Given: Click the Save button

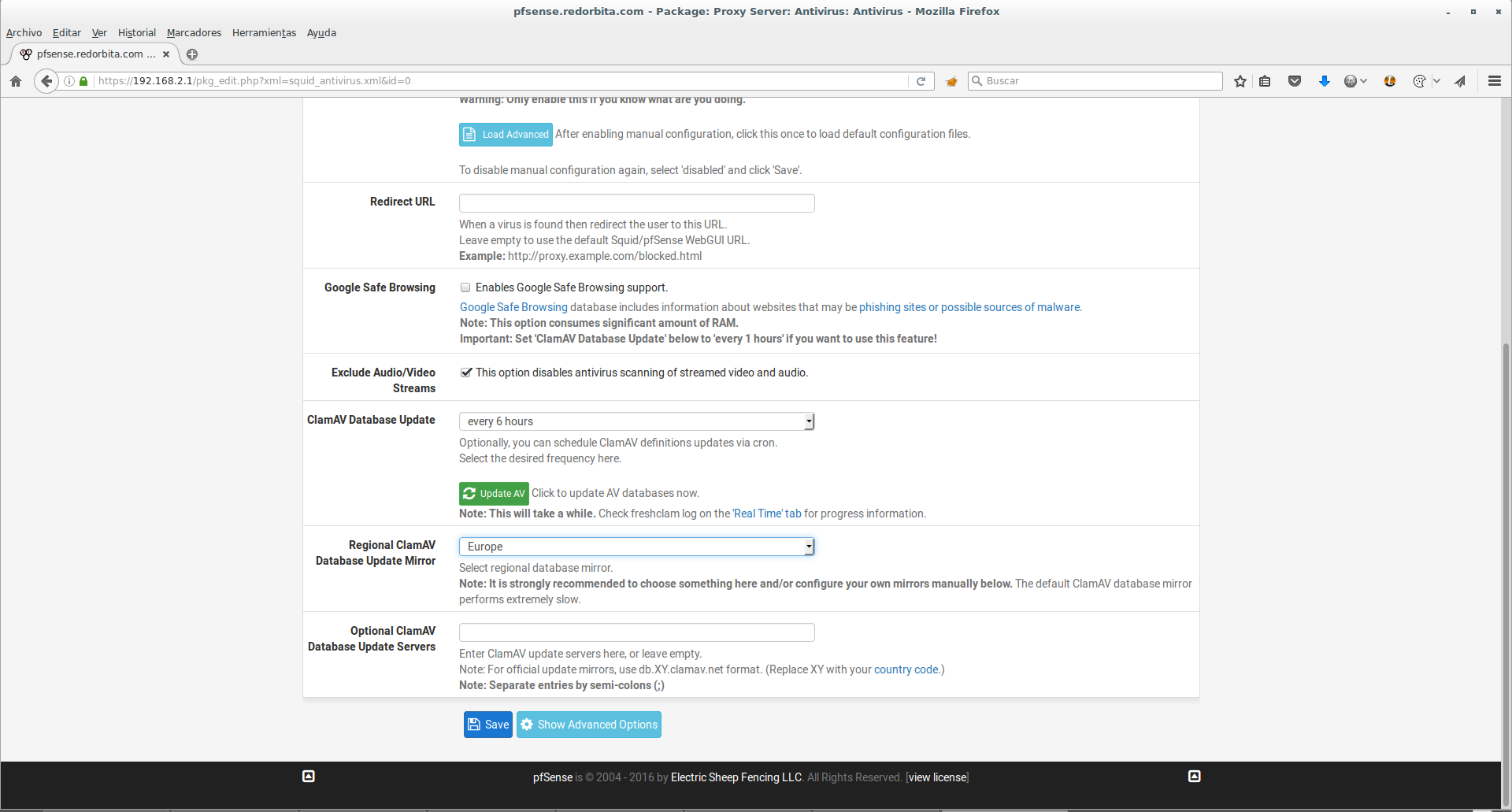Looking at the screenshot, I should (488, 725).
